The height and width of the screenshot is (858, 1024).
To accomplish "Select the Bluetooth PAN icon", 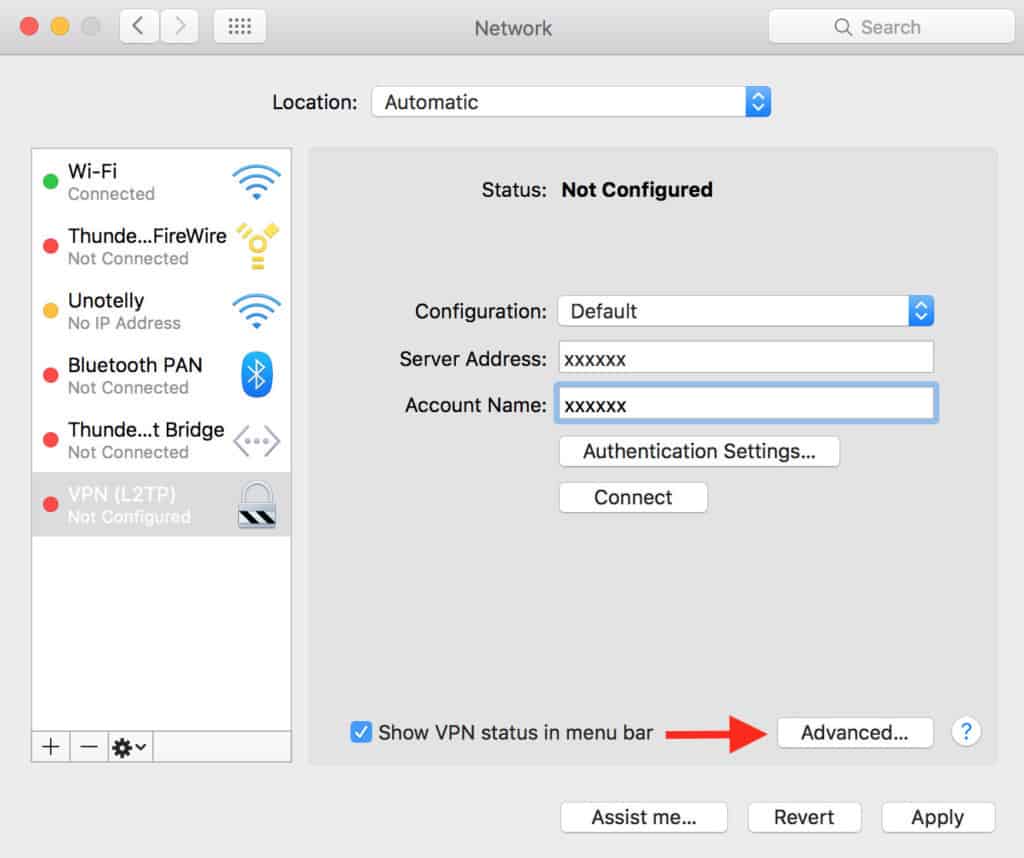I will click(x=257, y=375).
